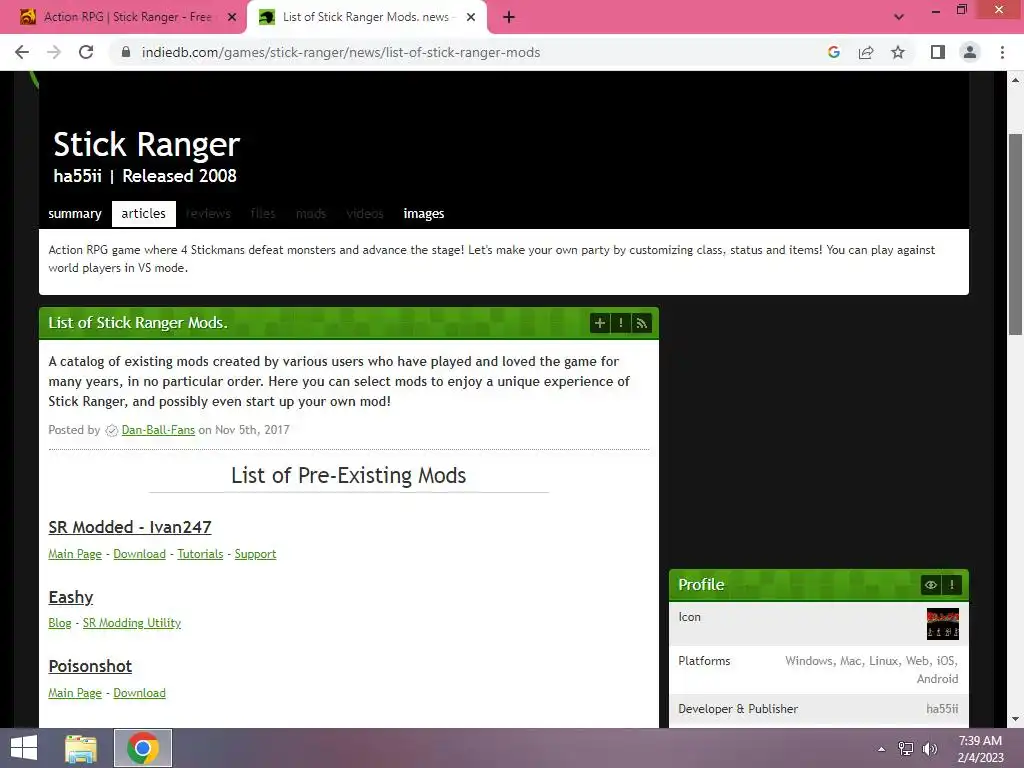1024x768 pixels.
Task: Open the Chrome profile menu
Action: point(970,52)
